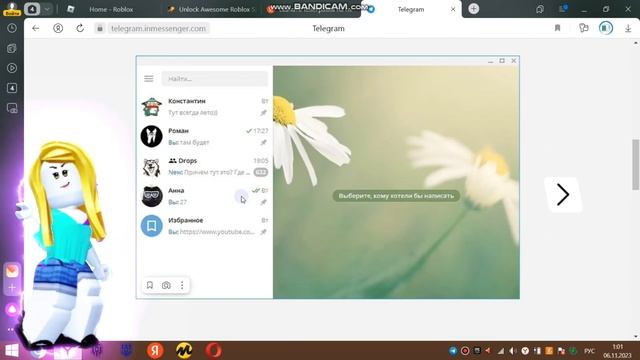Screen dimensions: 640x360
Task: Switch to Home - Roblox tab
Action: click(111, 9)
